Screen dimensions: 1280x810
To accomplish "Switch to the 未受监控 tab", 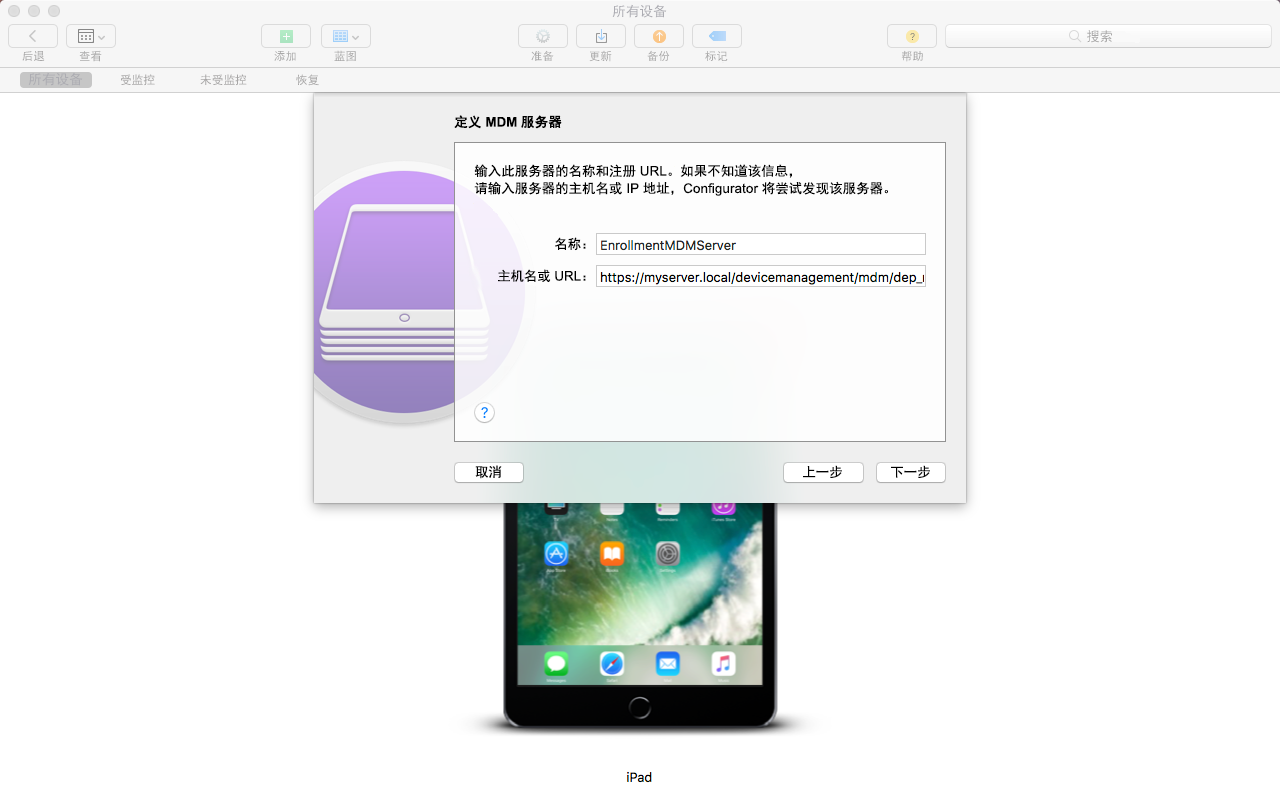I will [223, 80].
